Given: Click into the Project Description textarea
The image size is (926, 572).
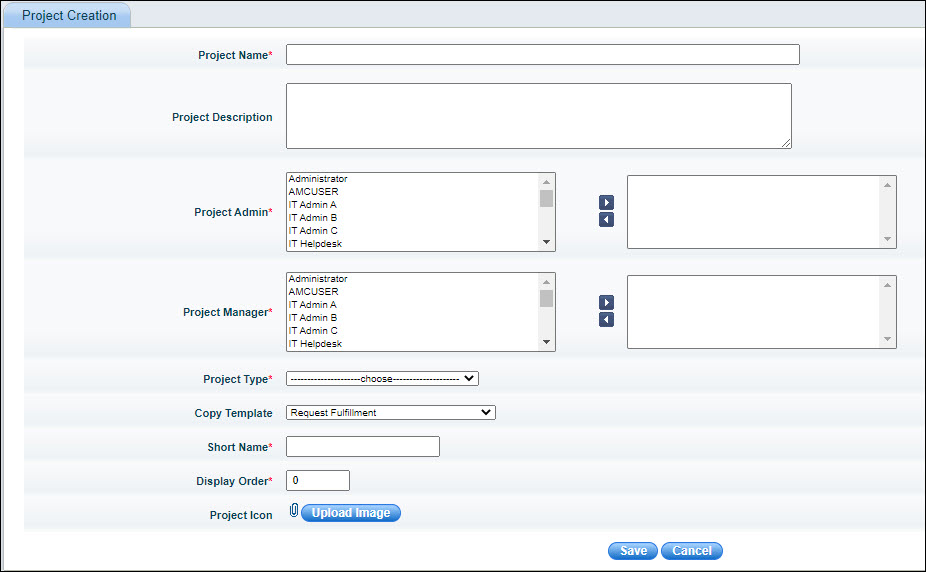Looking at the screenshot, I should point(538,116).
